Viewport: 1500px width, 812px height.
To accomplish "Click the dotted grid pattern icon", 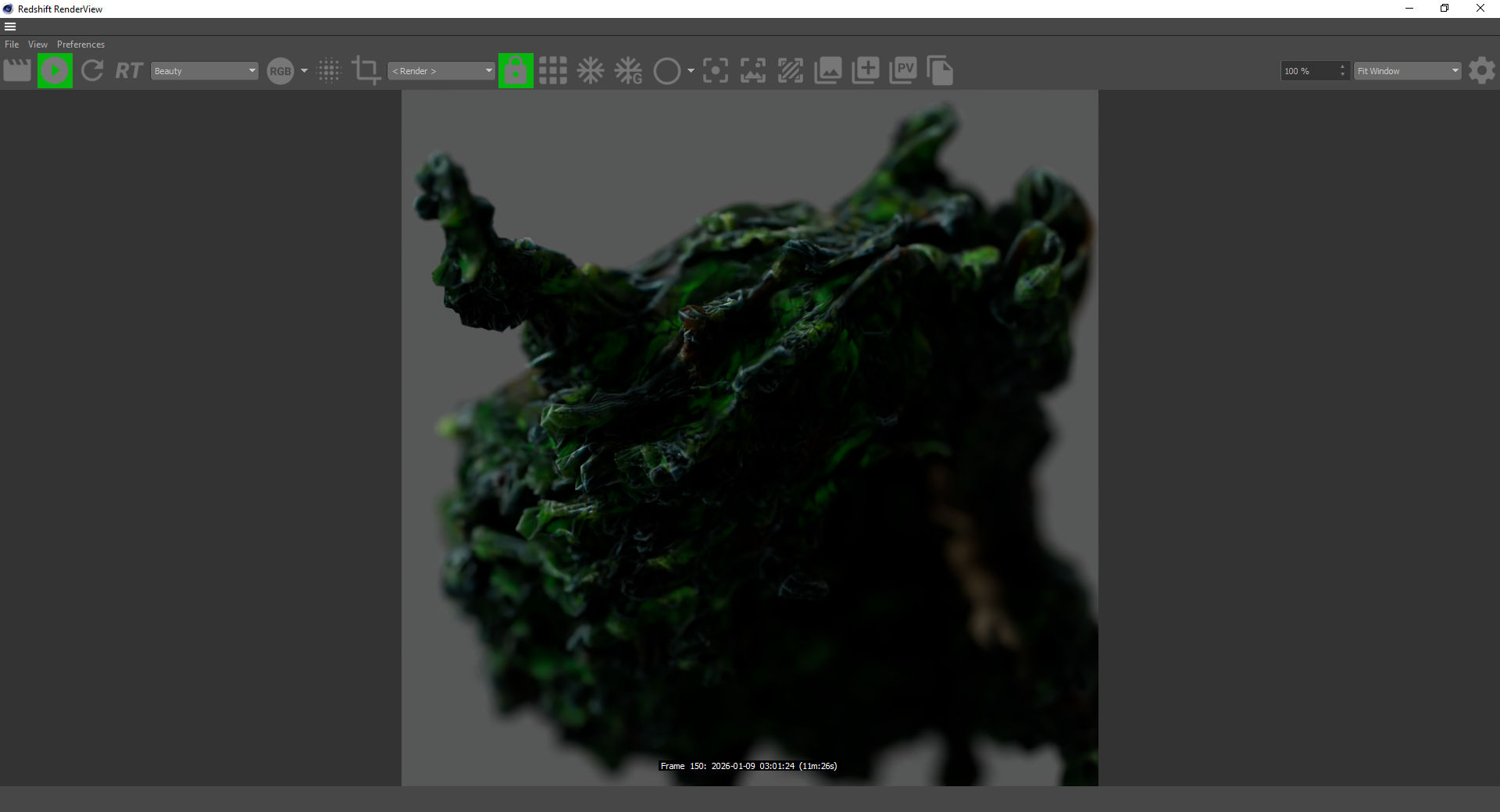I will click(330, 71).
